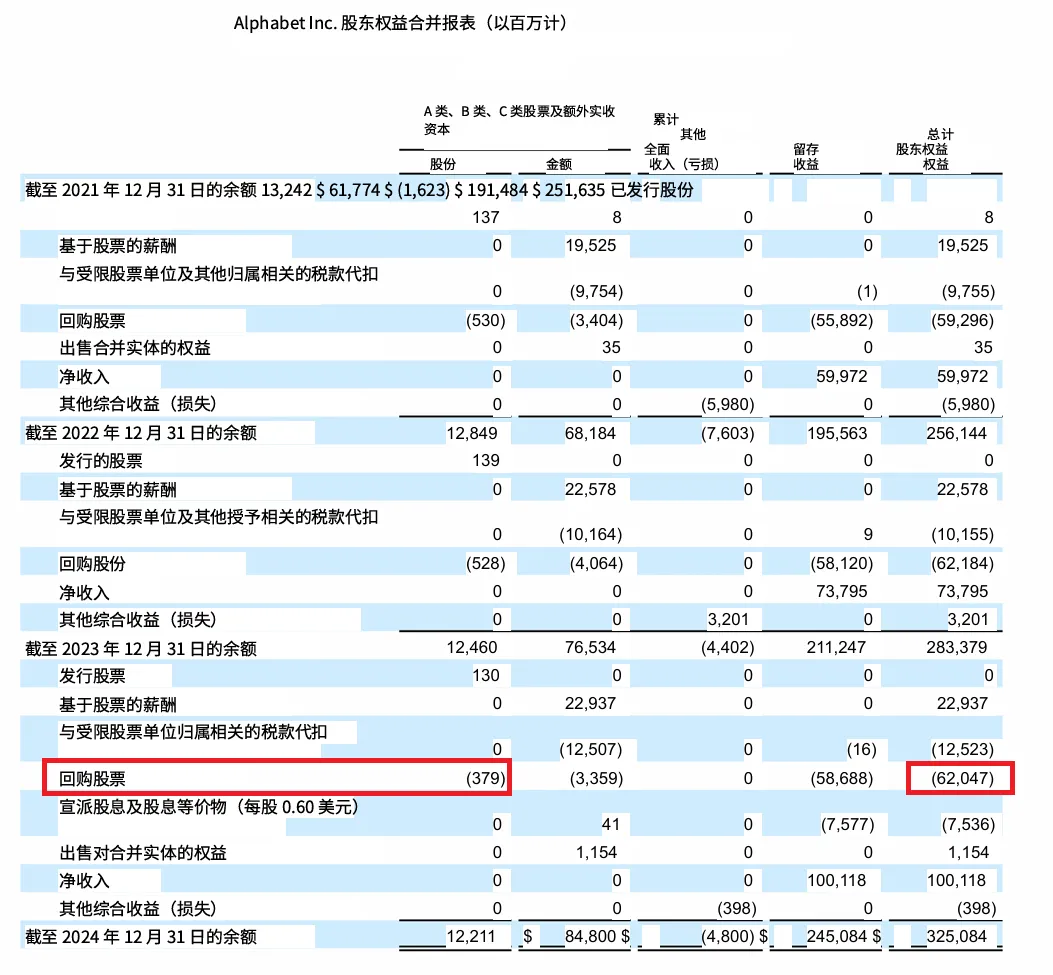Screen dimensions: 1053x975
Task: Click the label '与受限股票单位及其他授予相关的税款代扣'
Action: point(218,517)
